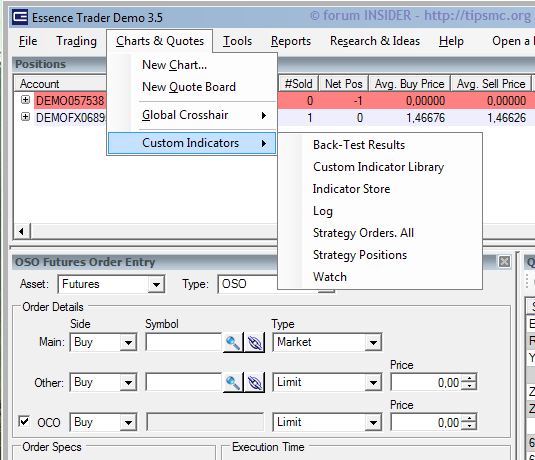The height and width of the screenshot is (460, 535).
Task: Open the Reports menu
Action: 291,41
